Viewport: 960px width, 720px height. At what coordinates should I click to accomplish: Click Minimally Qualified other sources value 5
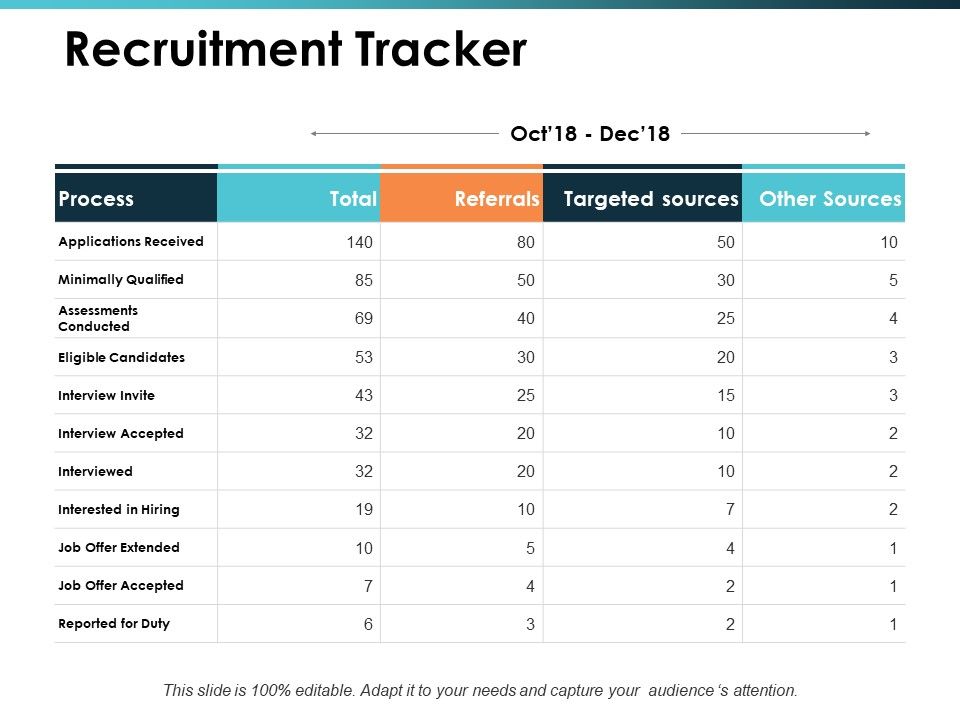(x=893, y=280)
